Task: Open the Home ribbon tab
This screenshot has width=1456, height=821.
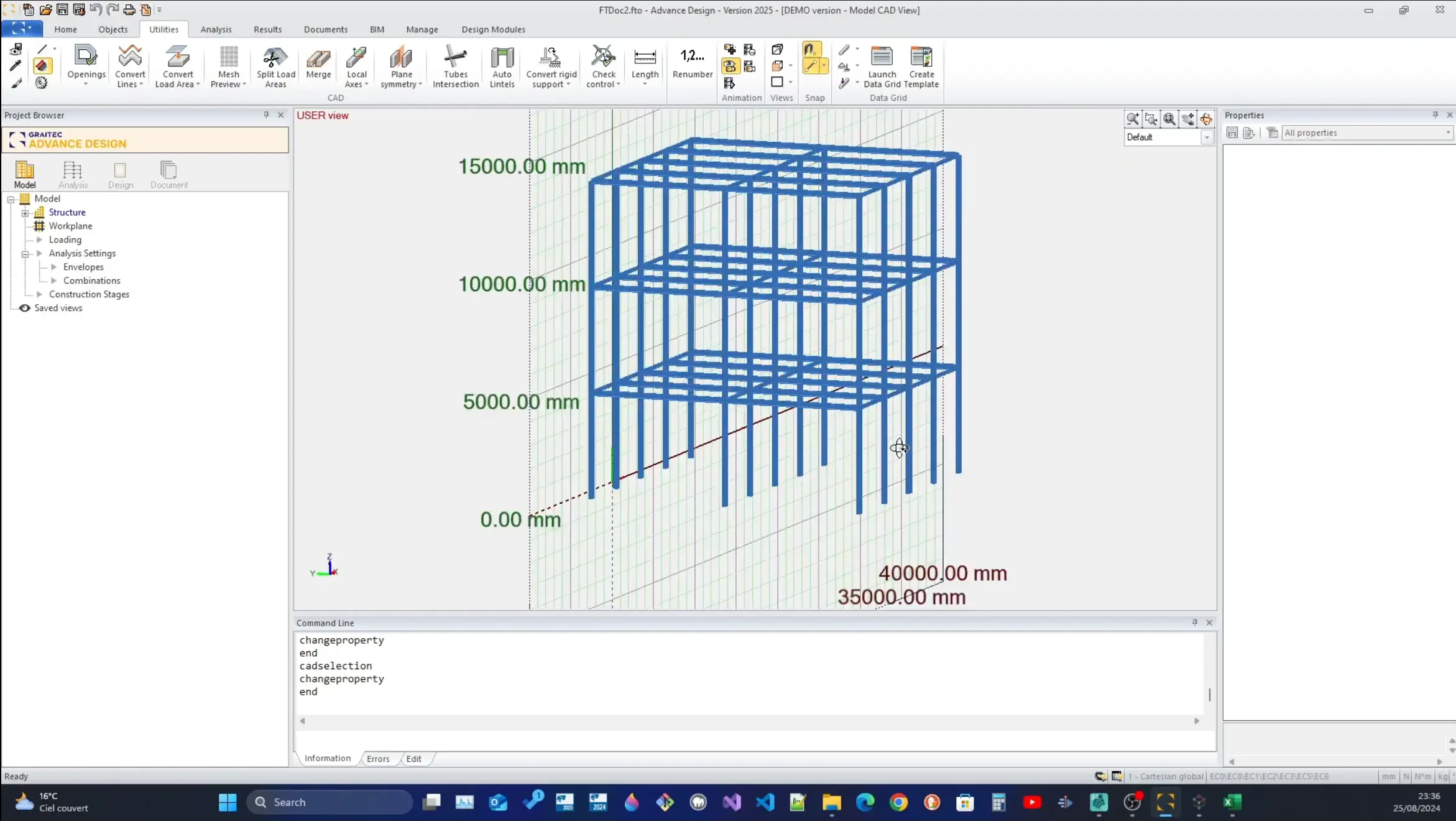Action: (65, 29)
